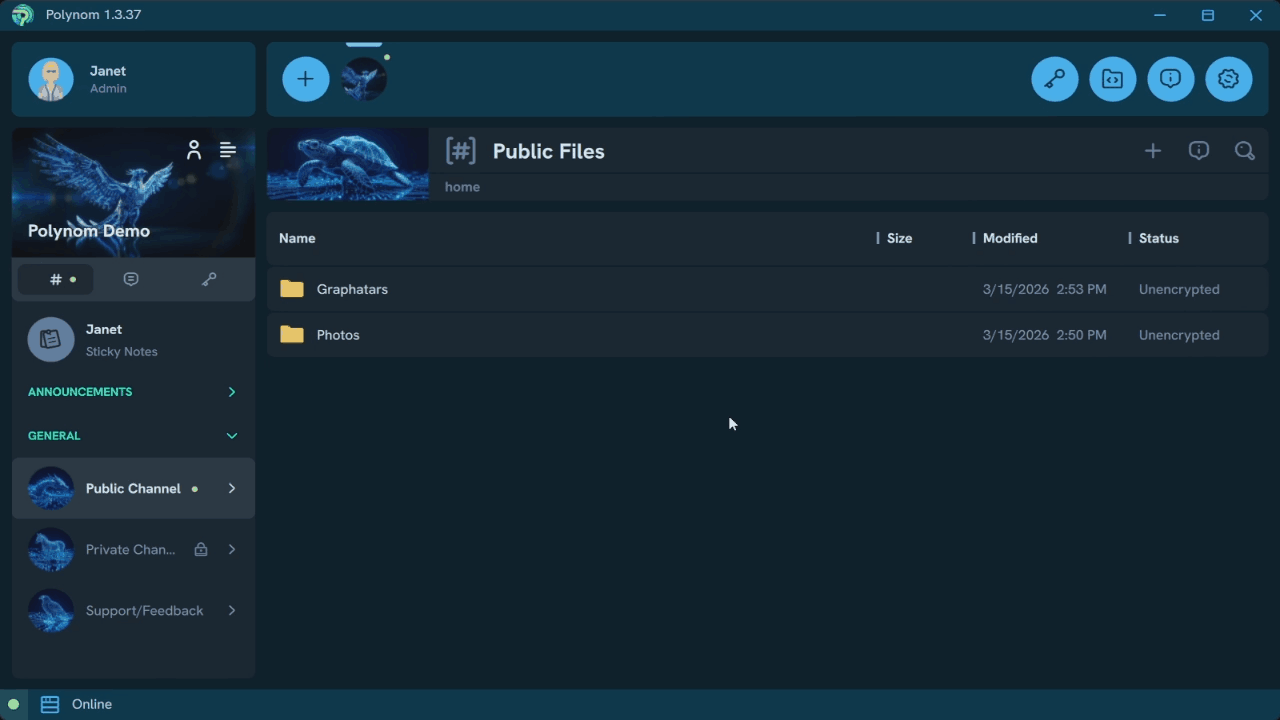Open the file code folder icon
1280x720 pixels.
pyautogui.click(x=1113, y=79)
